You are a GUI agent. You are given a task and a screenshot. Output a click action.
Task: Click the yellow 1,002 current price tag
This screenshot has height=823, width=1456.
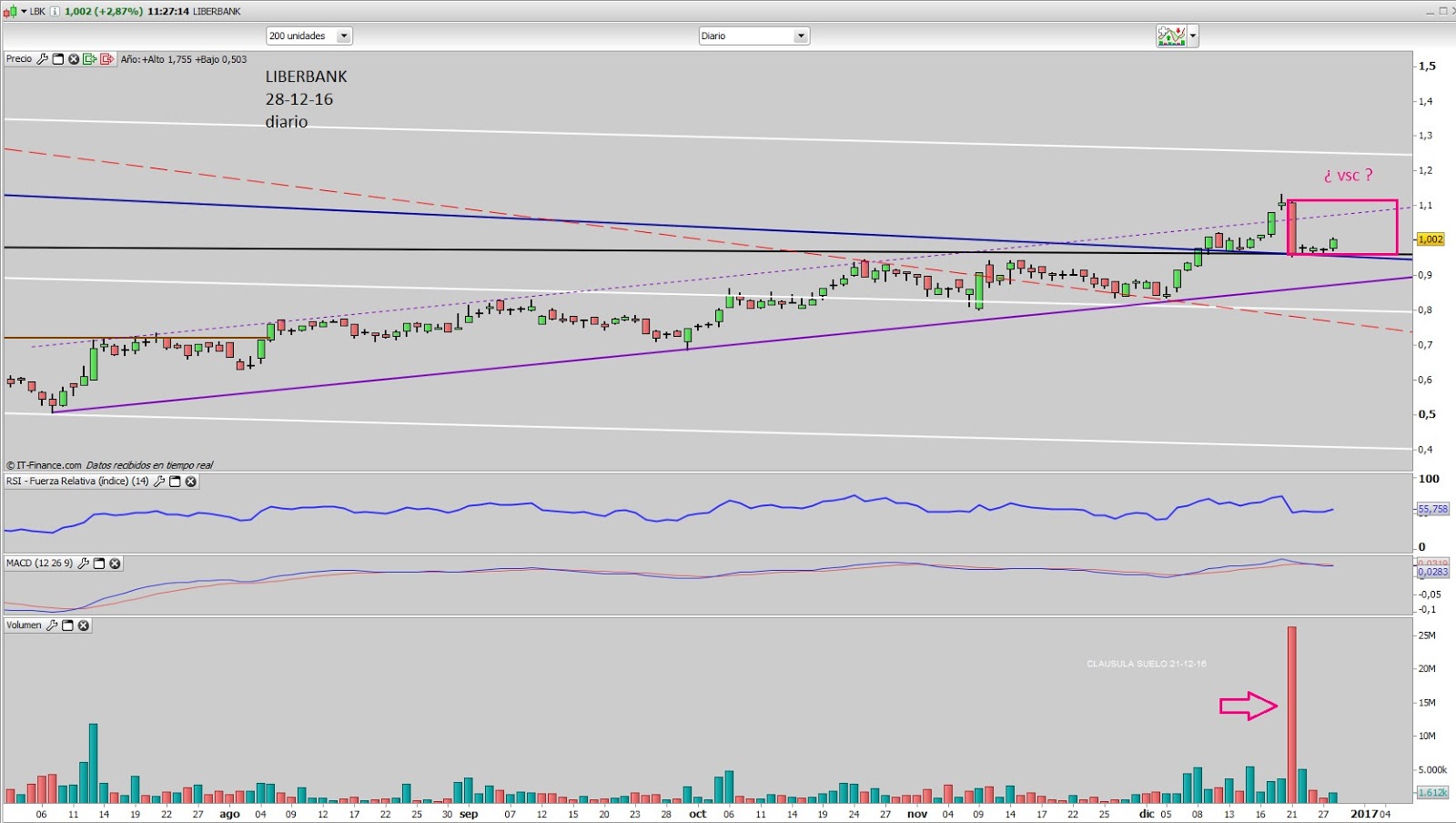click(1431, 239)
